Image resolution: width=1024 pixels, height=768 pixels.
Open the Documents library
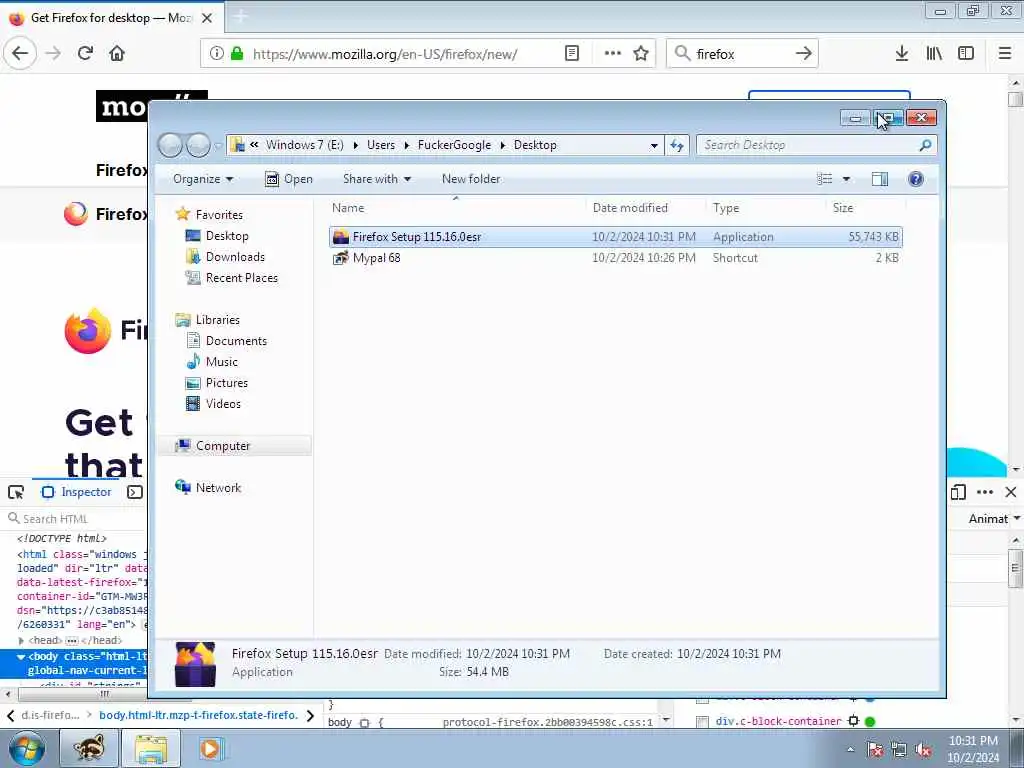coord(227,341)
